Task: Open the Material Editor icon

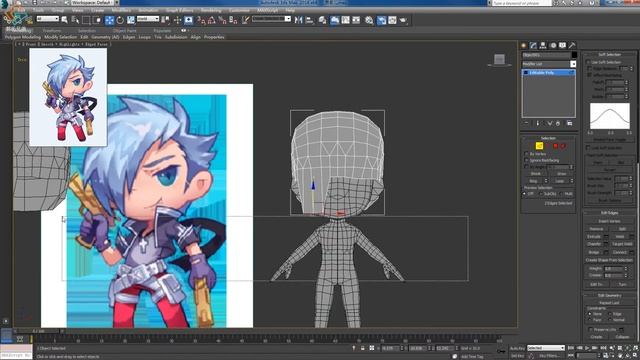Action: [x=369, y=20]
